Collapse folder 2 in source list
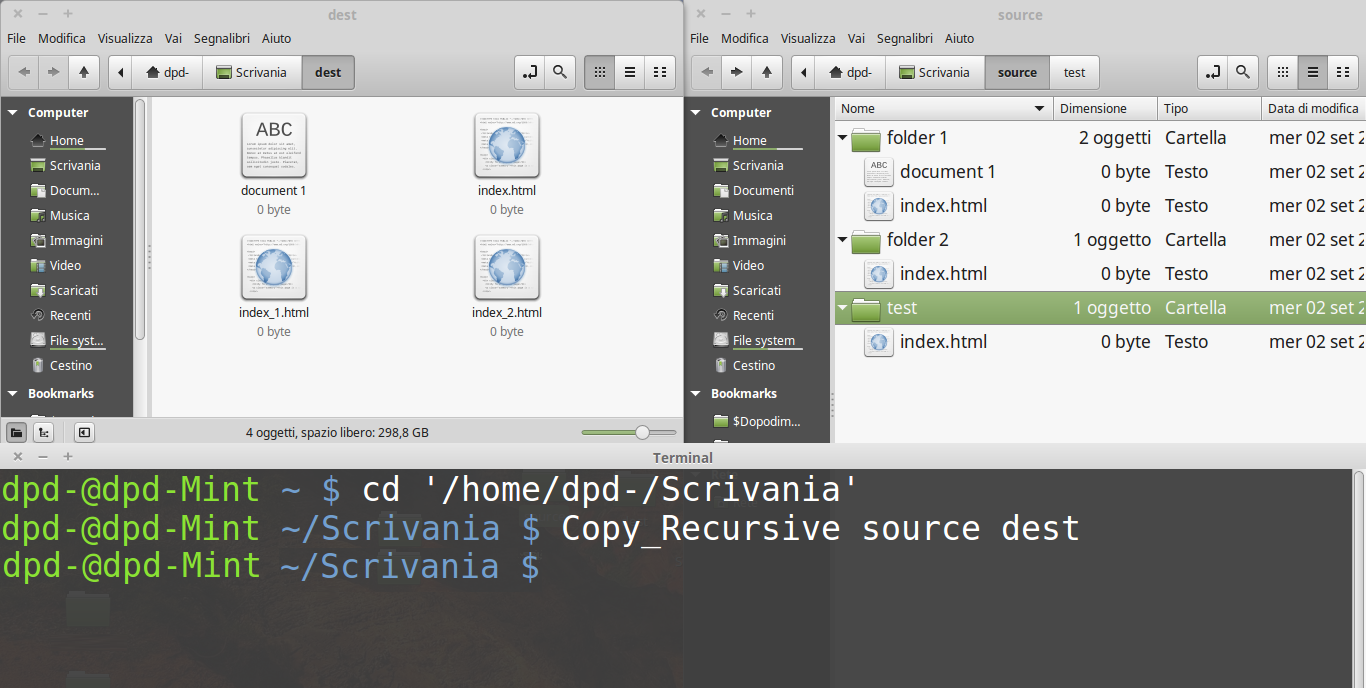This screenshot has width=1366, height=688. [843, 239]
